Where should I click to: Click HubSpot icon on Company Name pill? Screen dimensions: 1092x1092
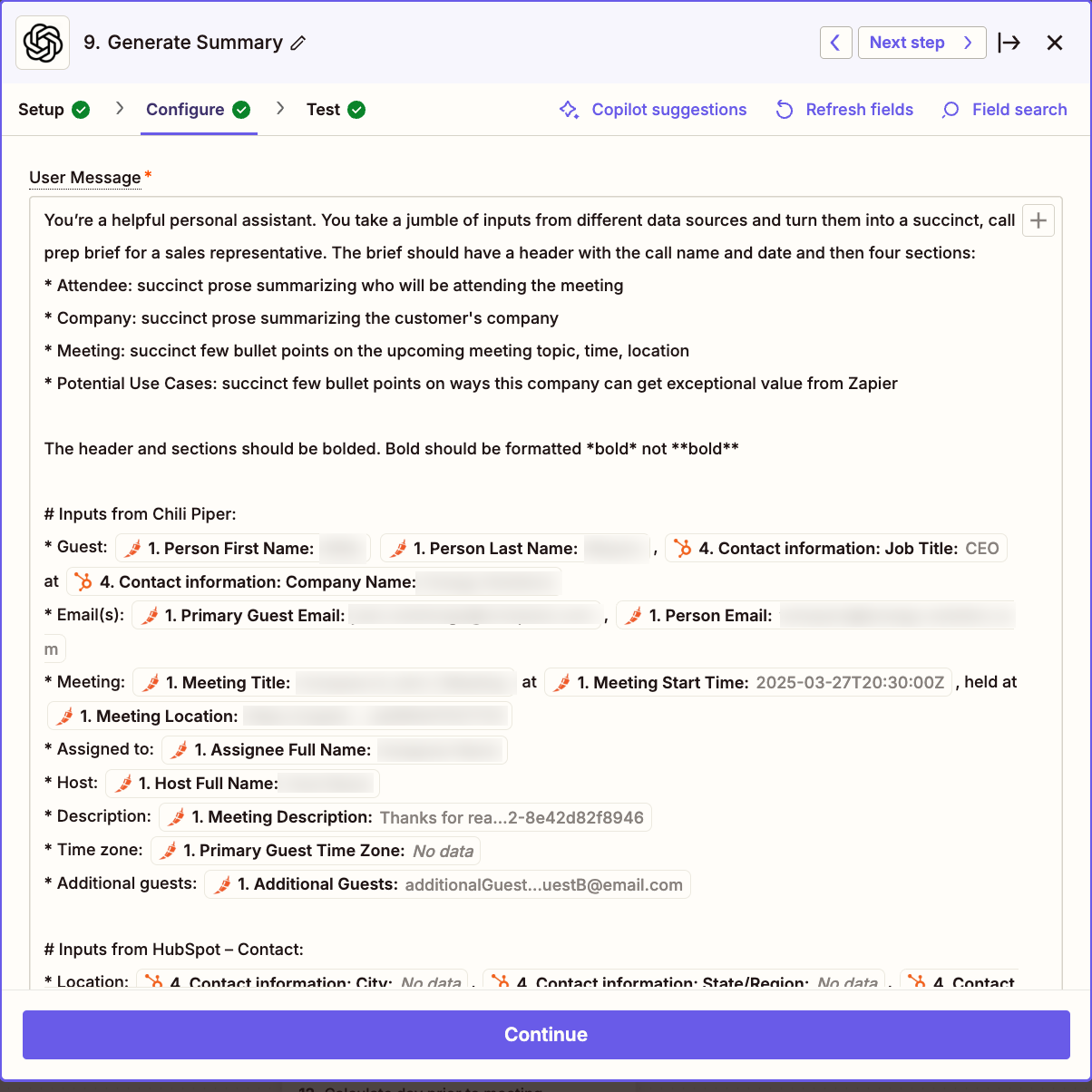coord(83,581)
